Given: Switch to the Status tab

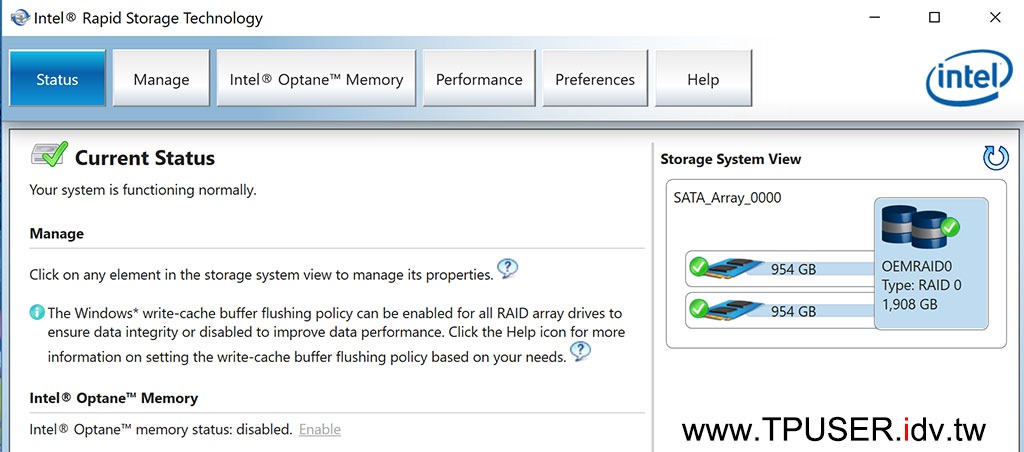Looking at the screenshot, I should (x=57, y=79).
